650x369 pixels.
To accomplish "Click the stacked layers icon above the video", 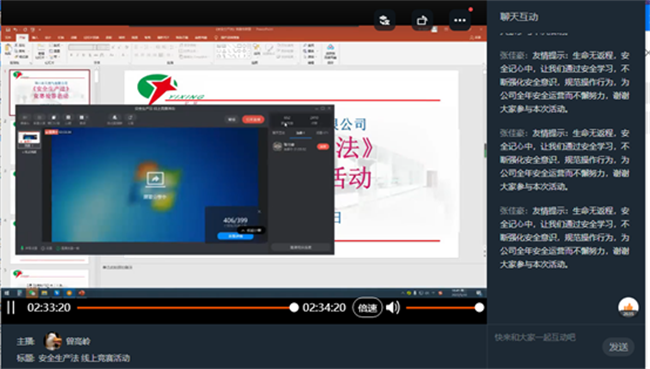I will (384, 20).
